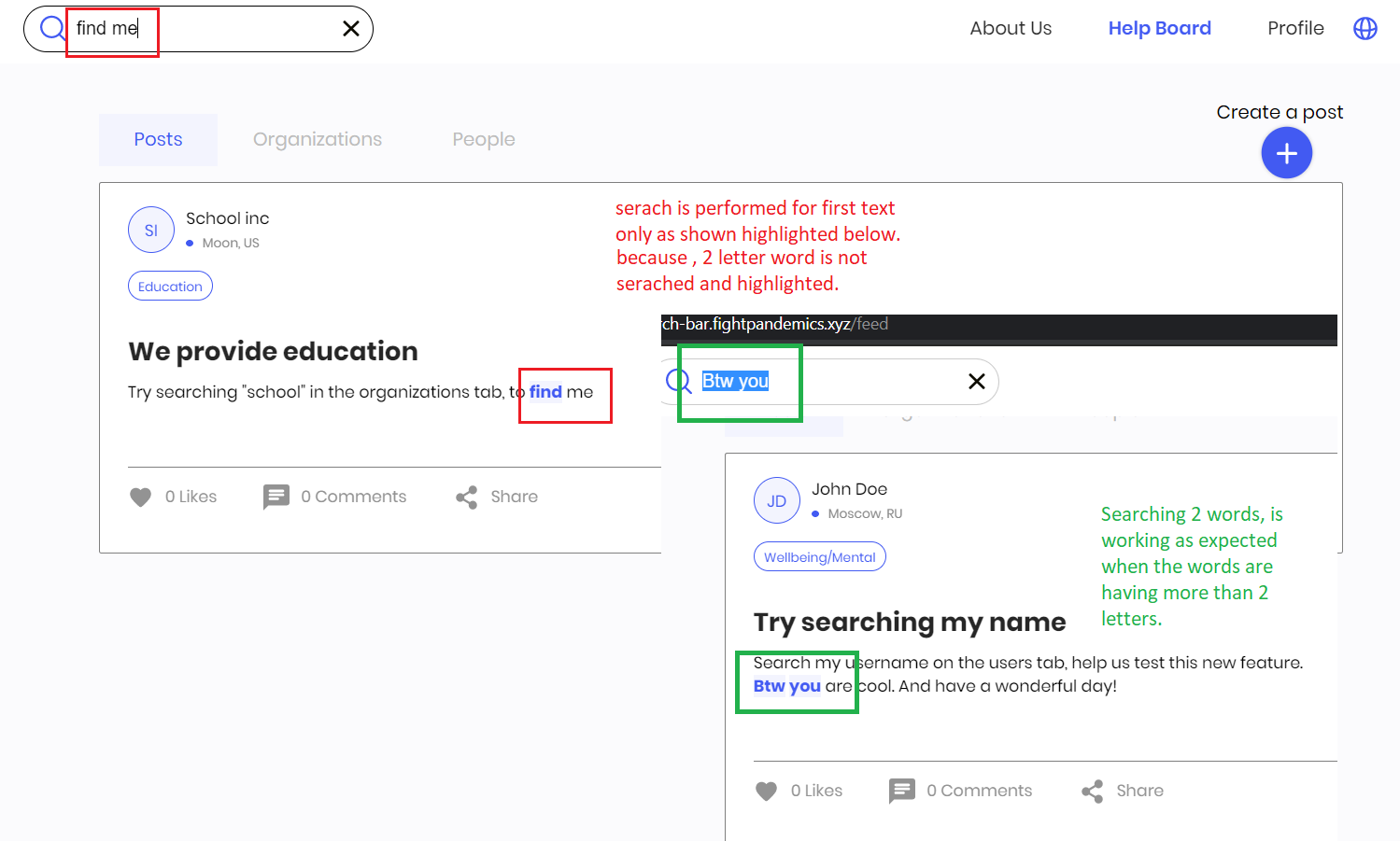The image size is (1400, 841).
Task: Like John Doe's post via heart icon
Action: [766, 792]
